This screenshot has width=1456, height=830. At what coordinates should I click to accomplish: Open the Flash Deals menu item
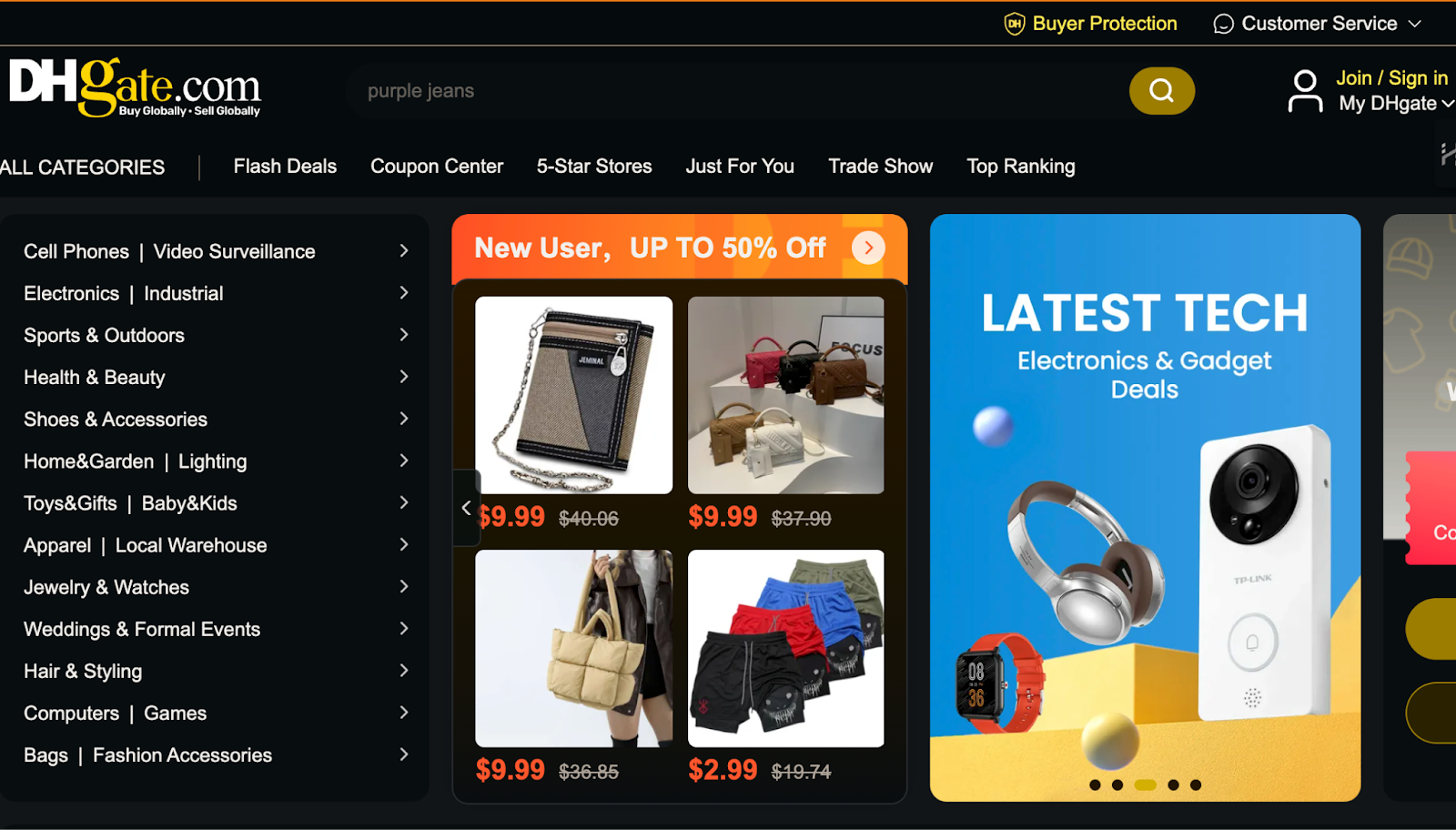coord(285,167)
